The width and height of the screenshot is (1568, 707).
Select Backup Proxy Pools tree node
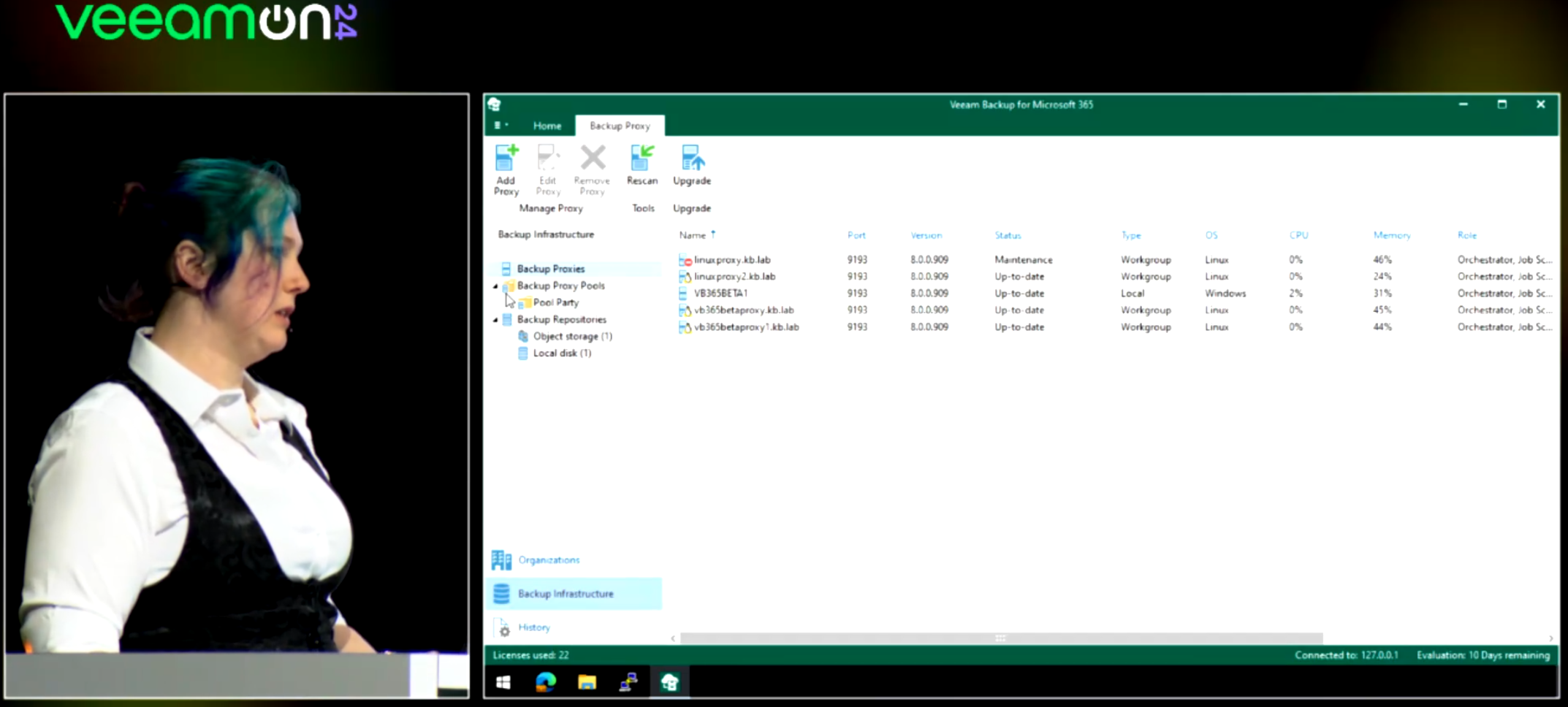click(561, 286)
